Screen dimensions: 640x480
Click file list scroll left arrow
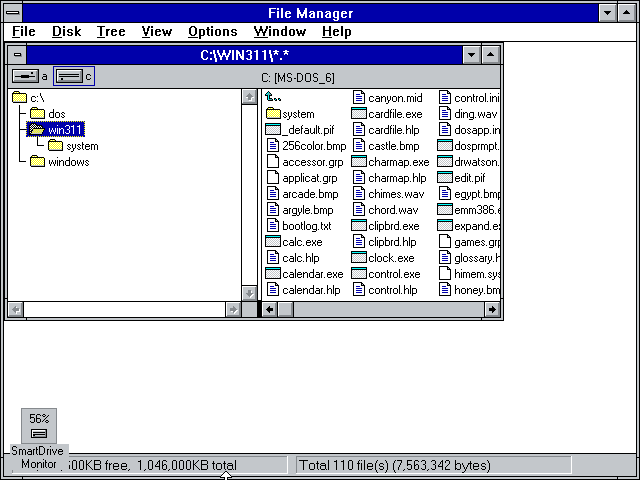pyautogui.click(x=269, y=309)
